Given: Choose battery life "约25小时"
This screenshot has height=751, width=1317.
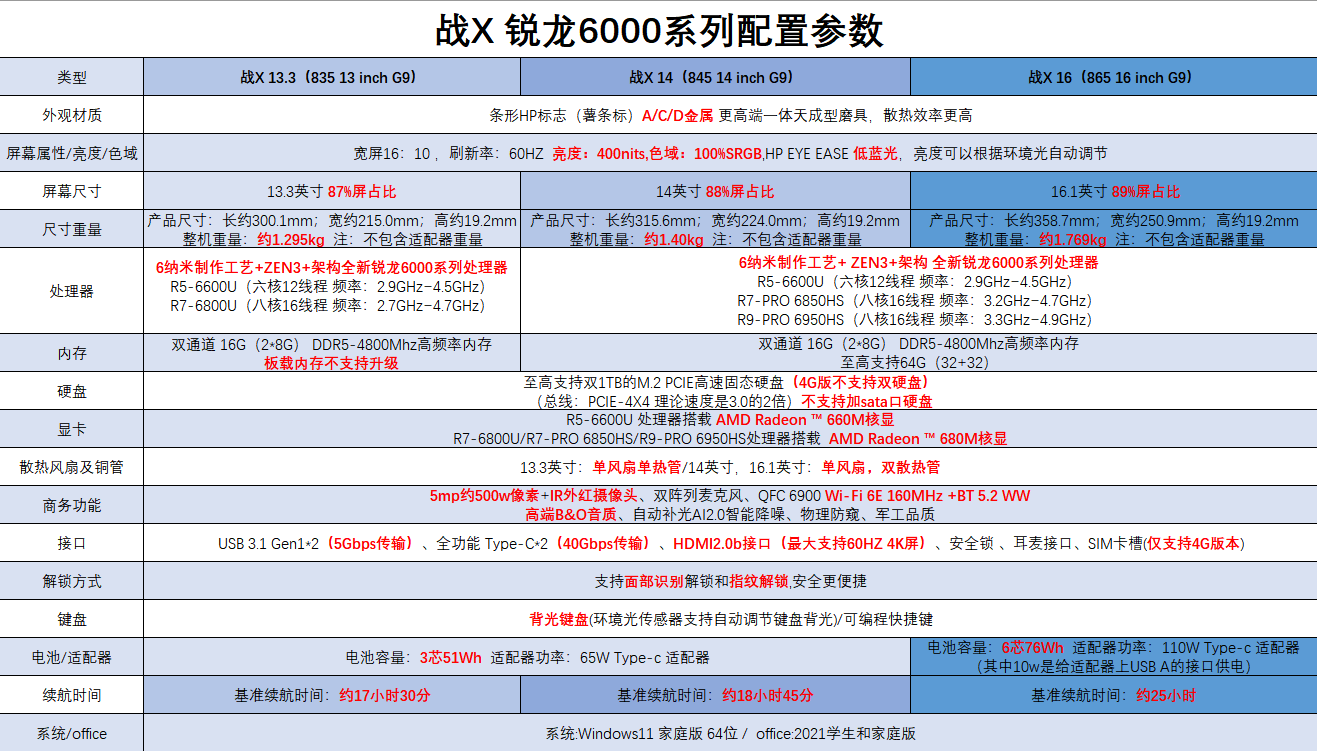Looking at the screenshot, I should [x=1166, y=695].
